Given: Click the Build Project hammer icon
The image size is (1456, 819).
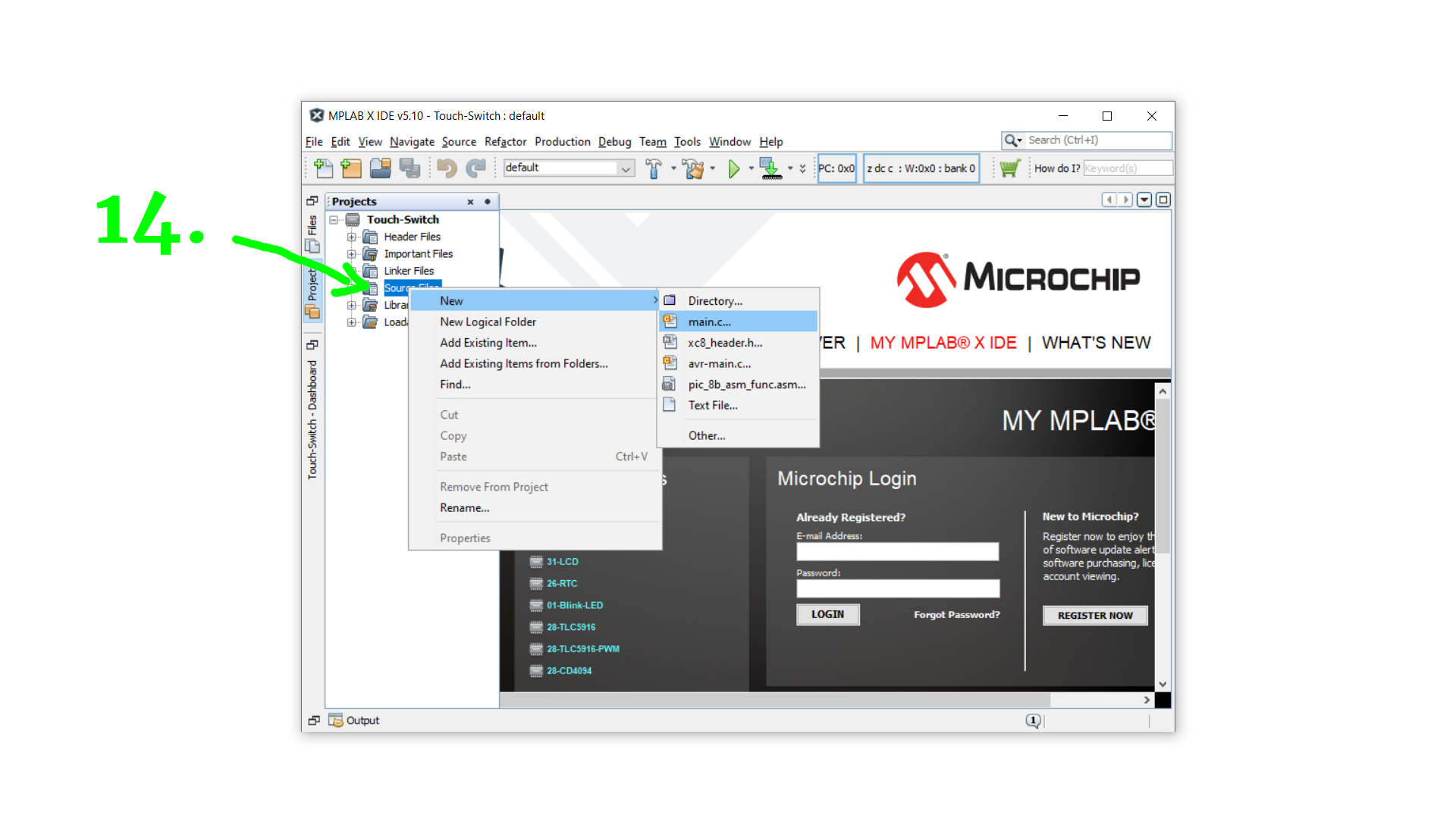Looking at the screenshot, I should tap(653, 168).
